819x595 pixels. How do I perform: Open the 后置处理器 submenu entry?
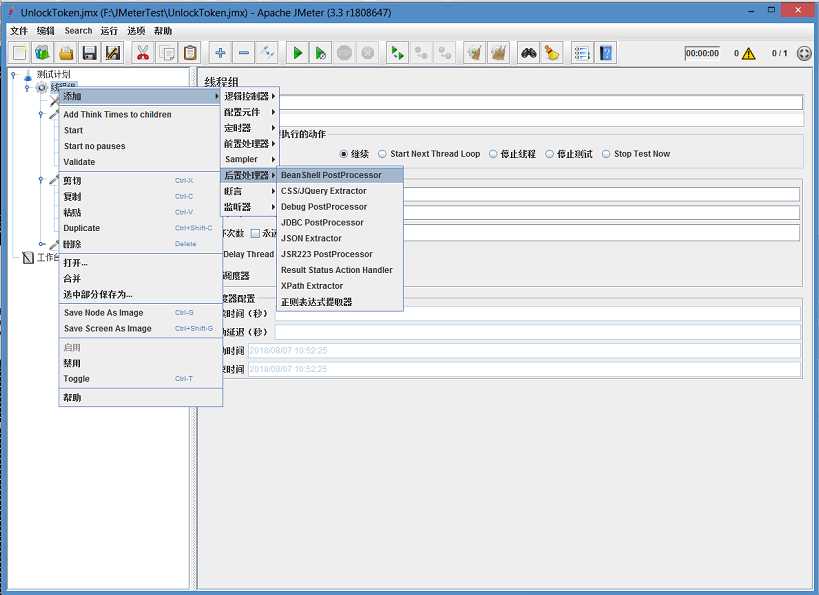(x=249, y=175)
